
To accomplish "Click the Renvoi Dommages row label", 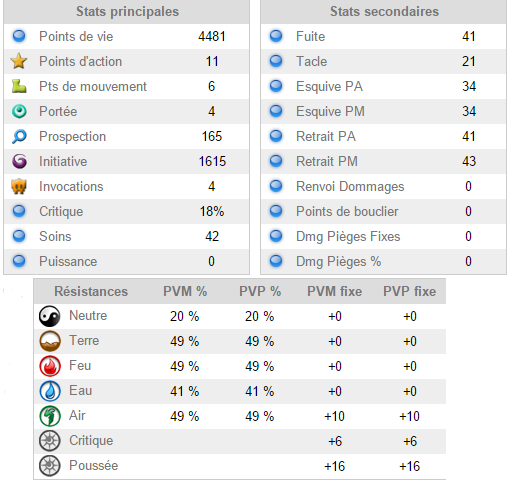I will (x=350, y=186).
